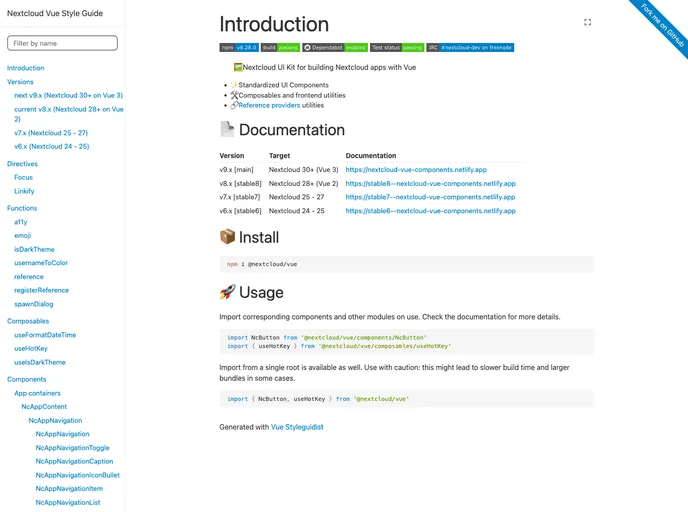Open the reference function page
Image resolution: width=688 pixels, height=512 pixels.
pyautogui.click(x=29, y=276)
